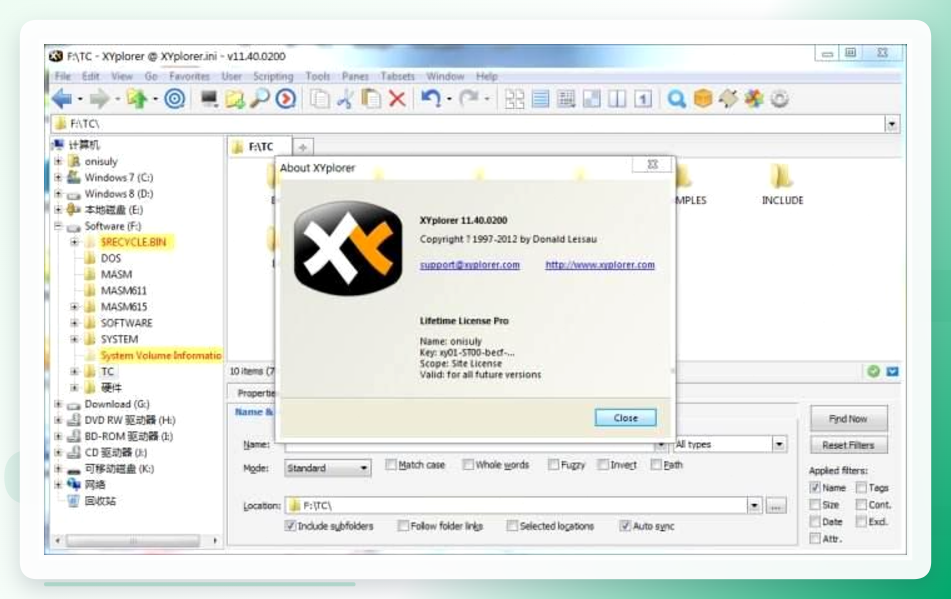Open the magnifier Find Files toolbar icon

click(260, 98)
